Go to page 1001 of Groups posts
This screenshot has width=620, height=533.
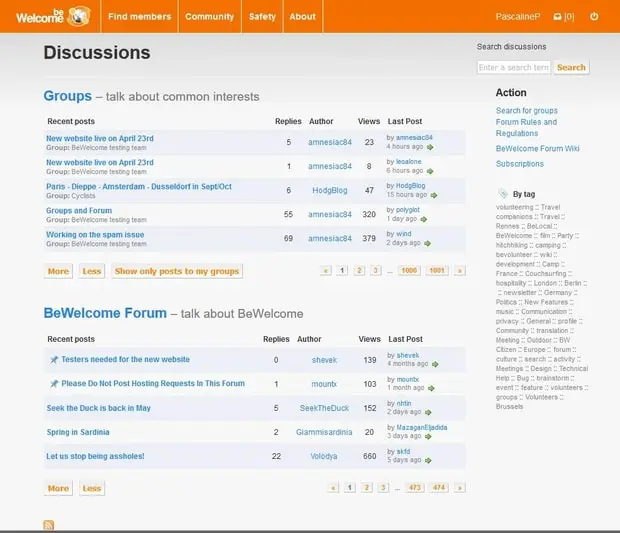(437, 270)
